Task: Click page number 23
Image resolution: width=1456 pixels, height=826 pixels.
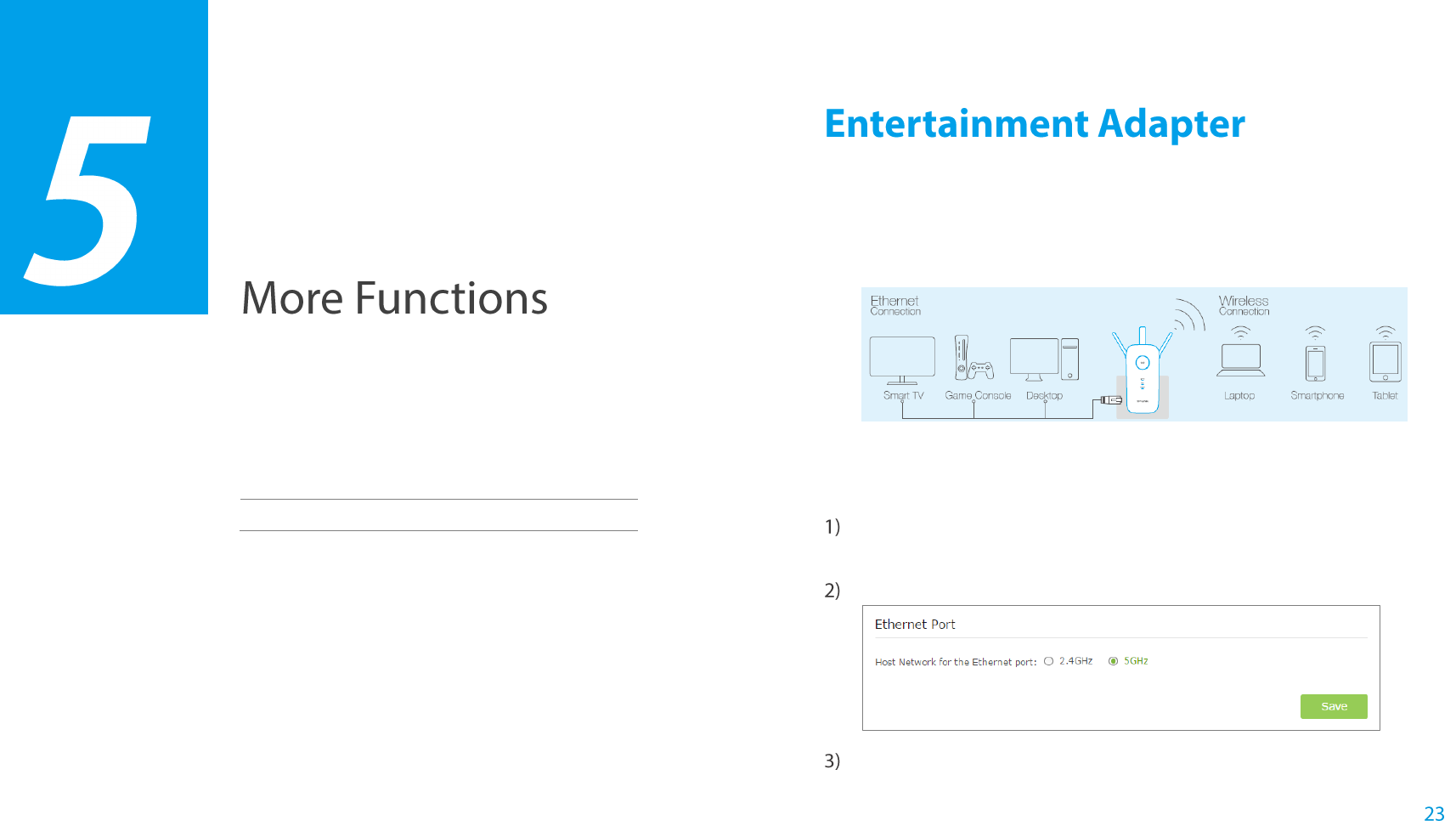Action: pyautogui.click(x=1434, y=814)
